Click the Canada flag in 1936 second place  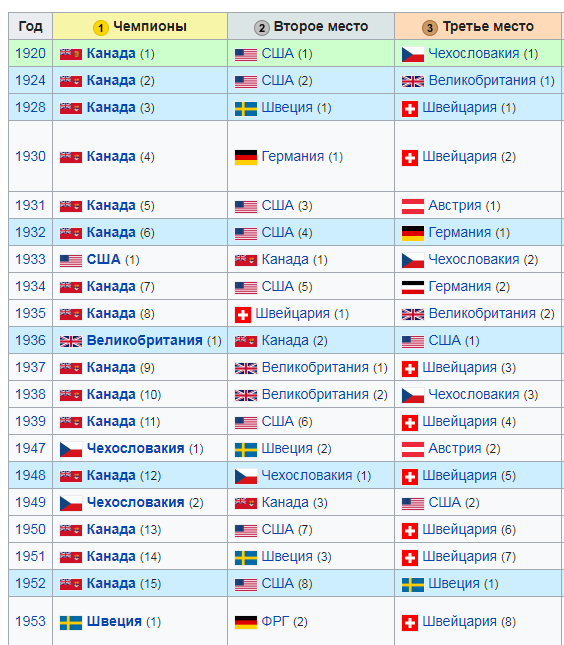pyautogui.click(x=246, y=341)
